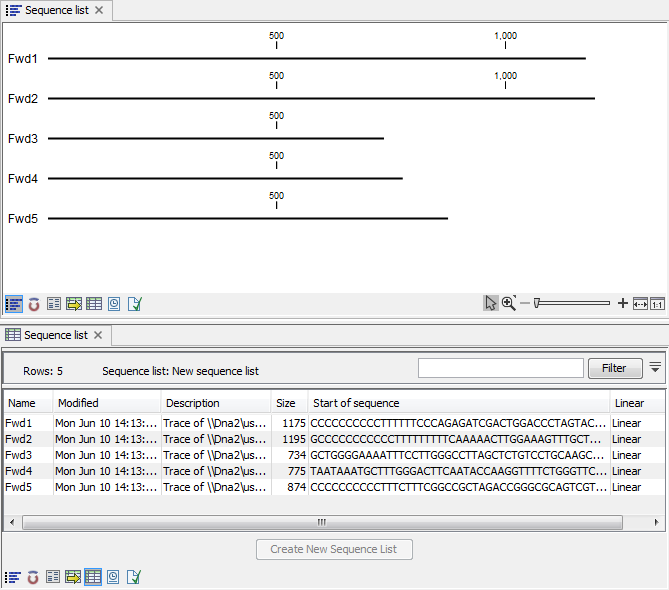Switch to graphical list view in lower panel toolbar

[x=13, y=577]
